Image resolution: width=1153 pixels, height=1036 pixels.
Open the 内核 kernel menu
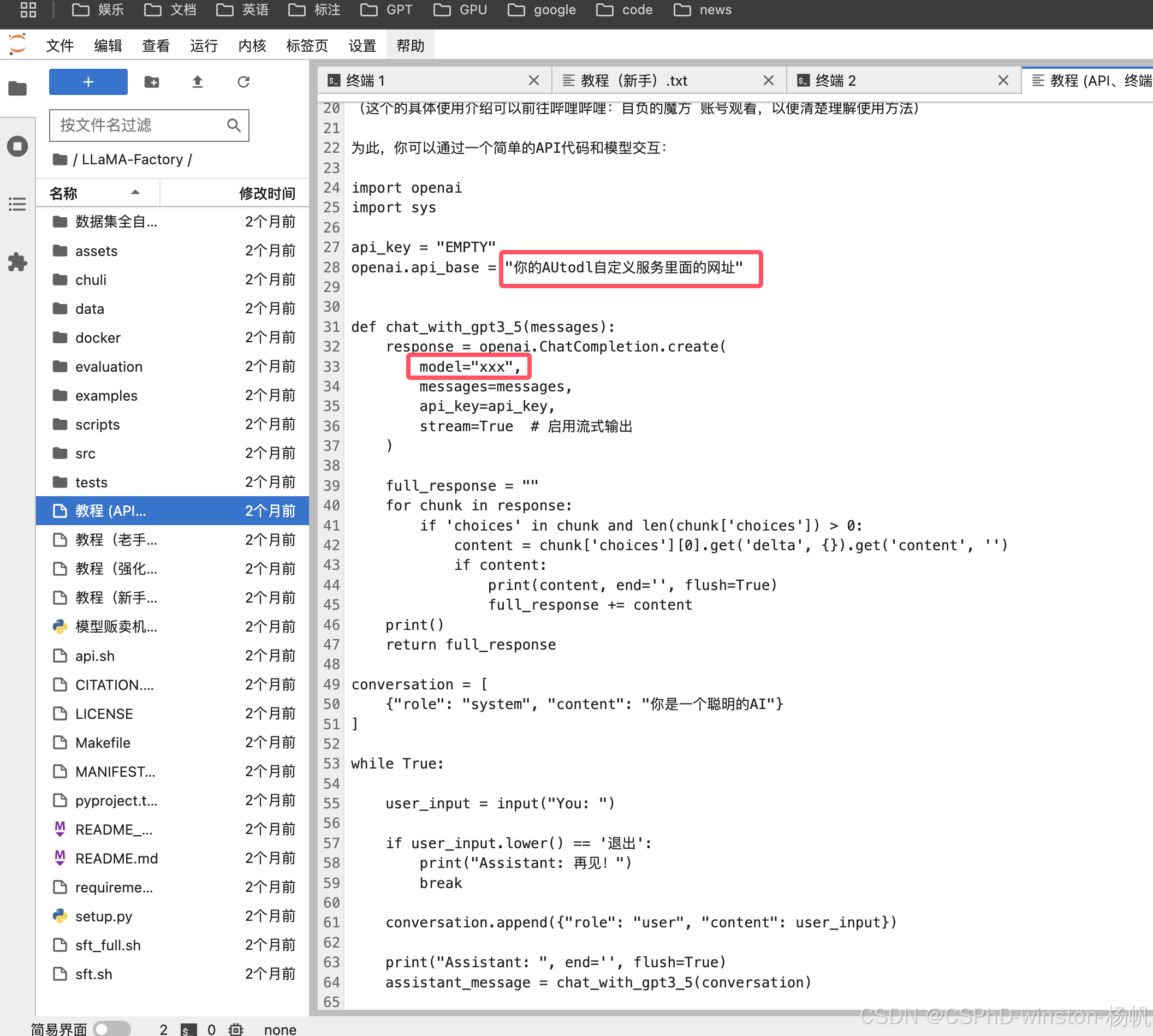pyautogui.click(x=252, y=45)
